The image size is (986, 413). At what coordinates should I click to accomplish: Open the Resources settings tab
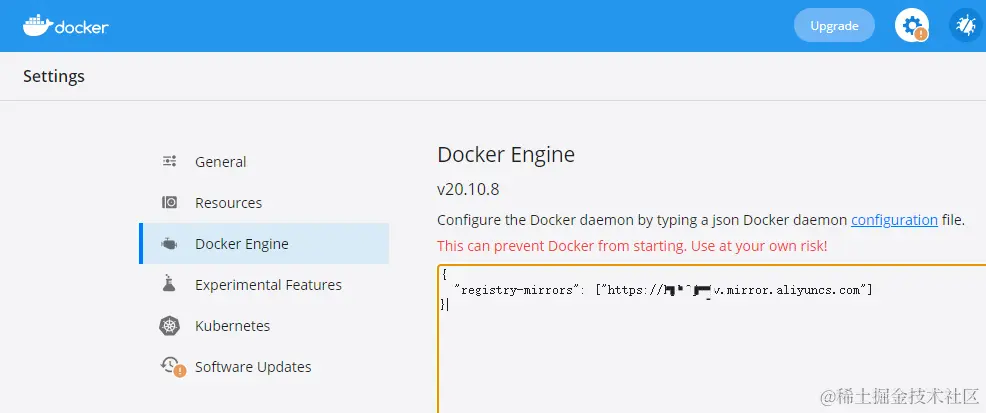[264, 203]
